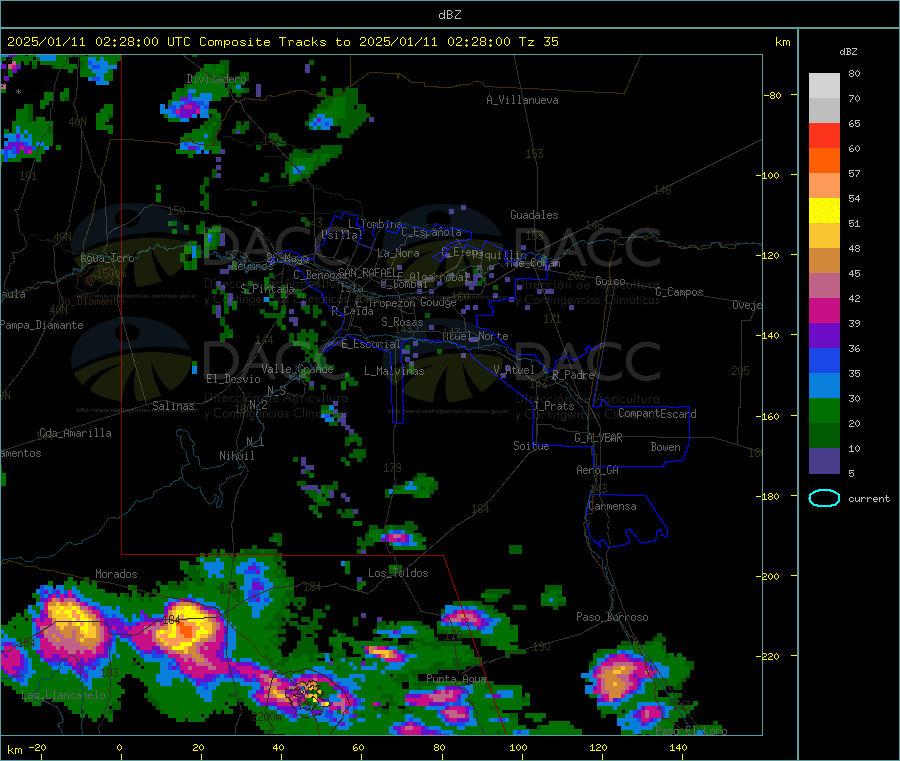The image size is (900, 761).
Task: Select the magenta 39 dBZ color swatch
Action: (824, 310)
